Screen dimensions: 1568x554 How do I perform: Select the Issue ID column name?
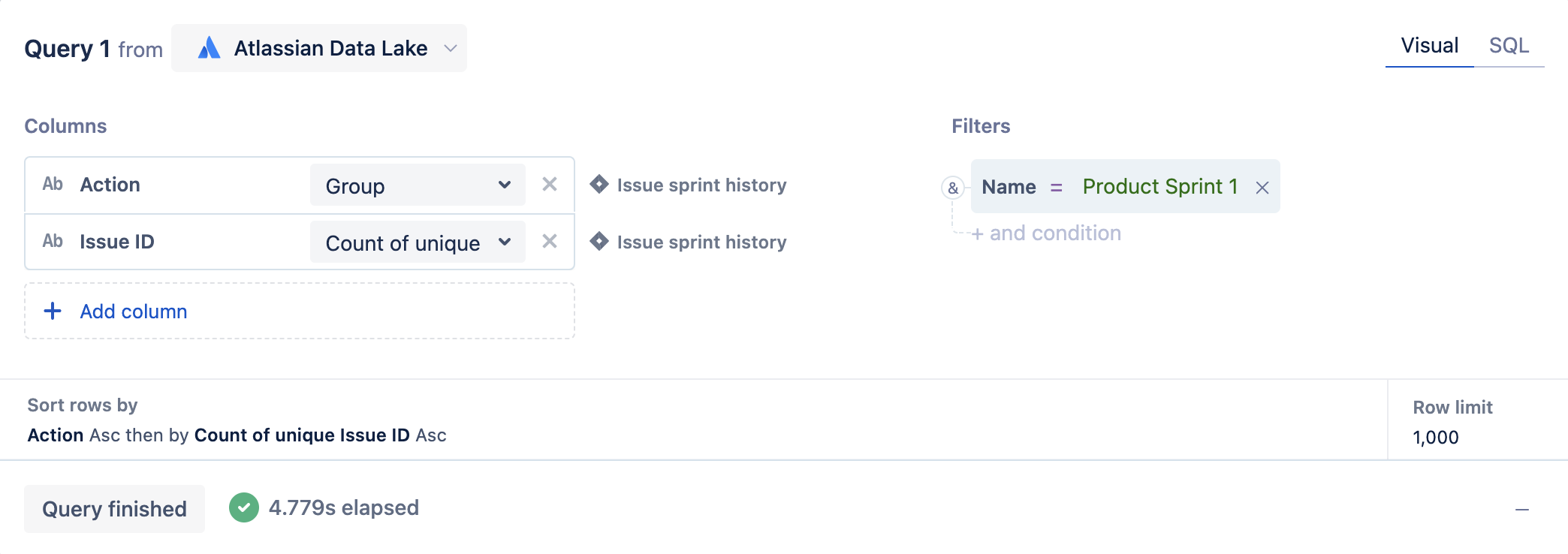(117, 242)
